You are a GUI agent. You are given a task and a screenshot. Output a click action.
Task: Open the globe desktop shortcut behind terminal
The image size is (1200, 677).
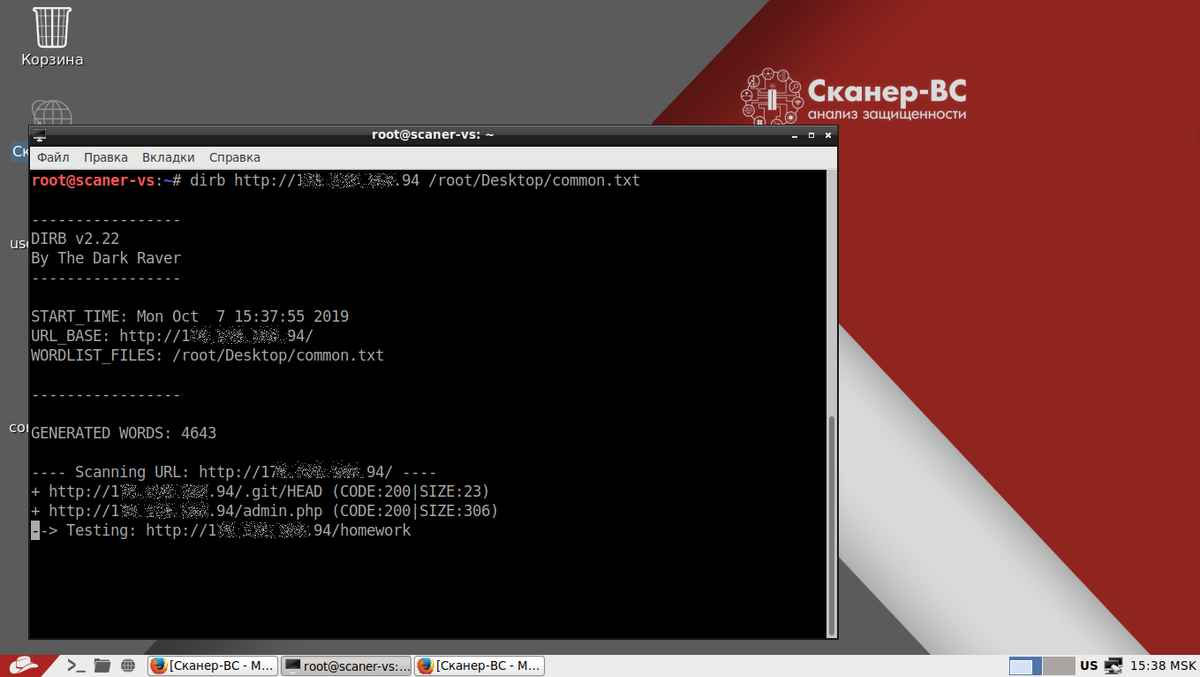(51, 112)
